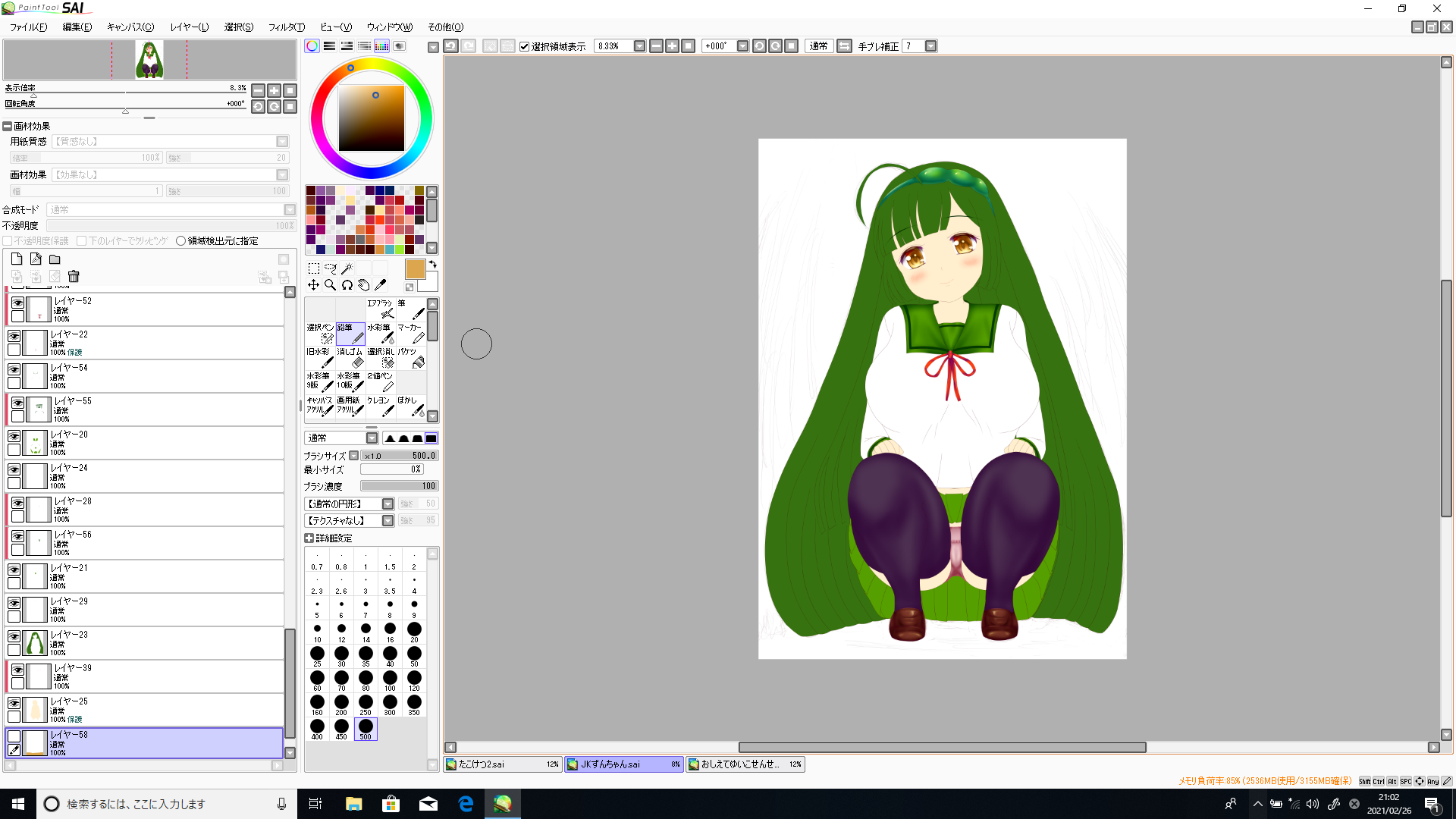Expand the 詳細設定 advanced settings section

(x=309, y=538)
